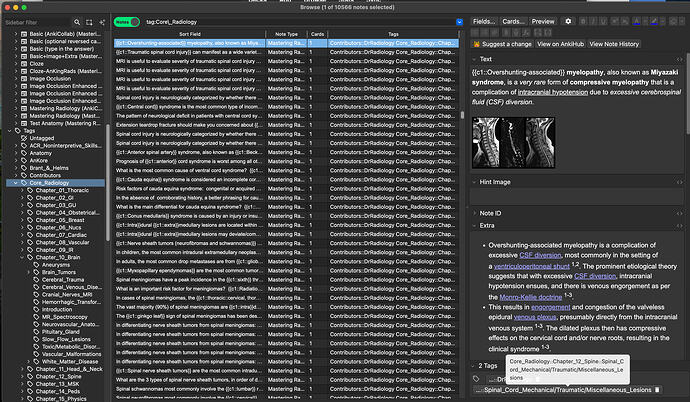Expand the Cloze note type entry

click(x=16, y=63)
